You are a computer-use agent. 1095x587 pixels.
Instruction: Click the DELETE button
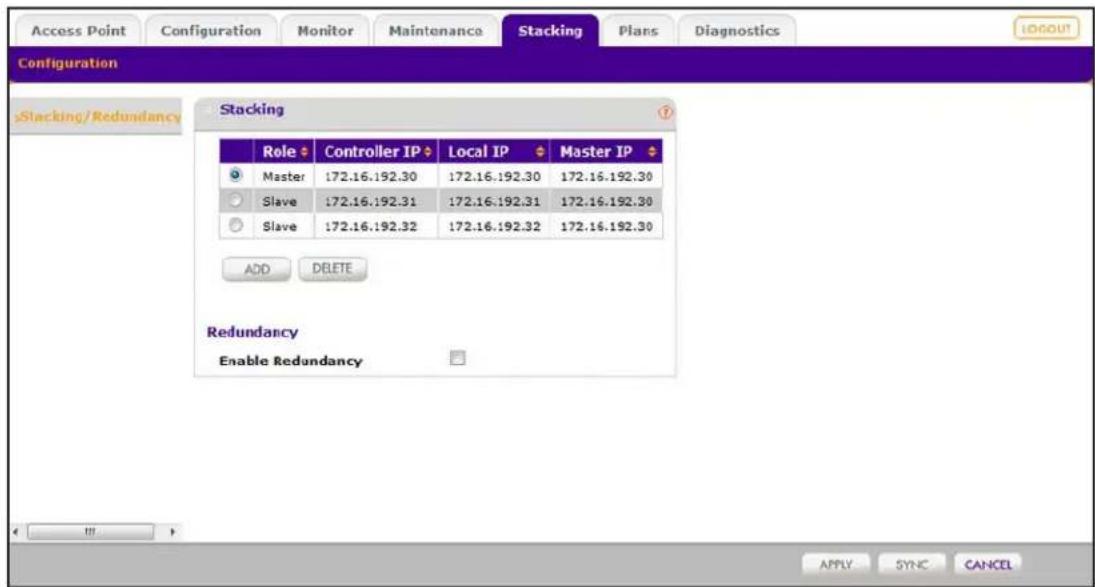point(332,269)
